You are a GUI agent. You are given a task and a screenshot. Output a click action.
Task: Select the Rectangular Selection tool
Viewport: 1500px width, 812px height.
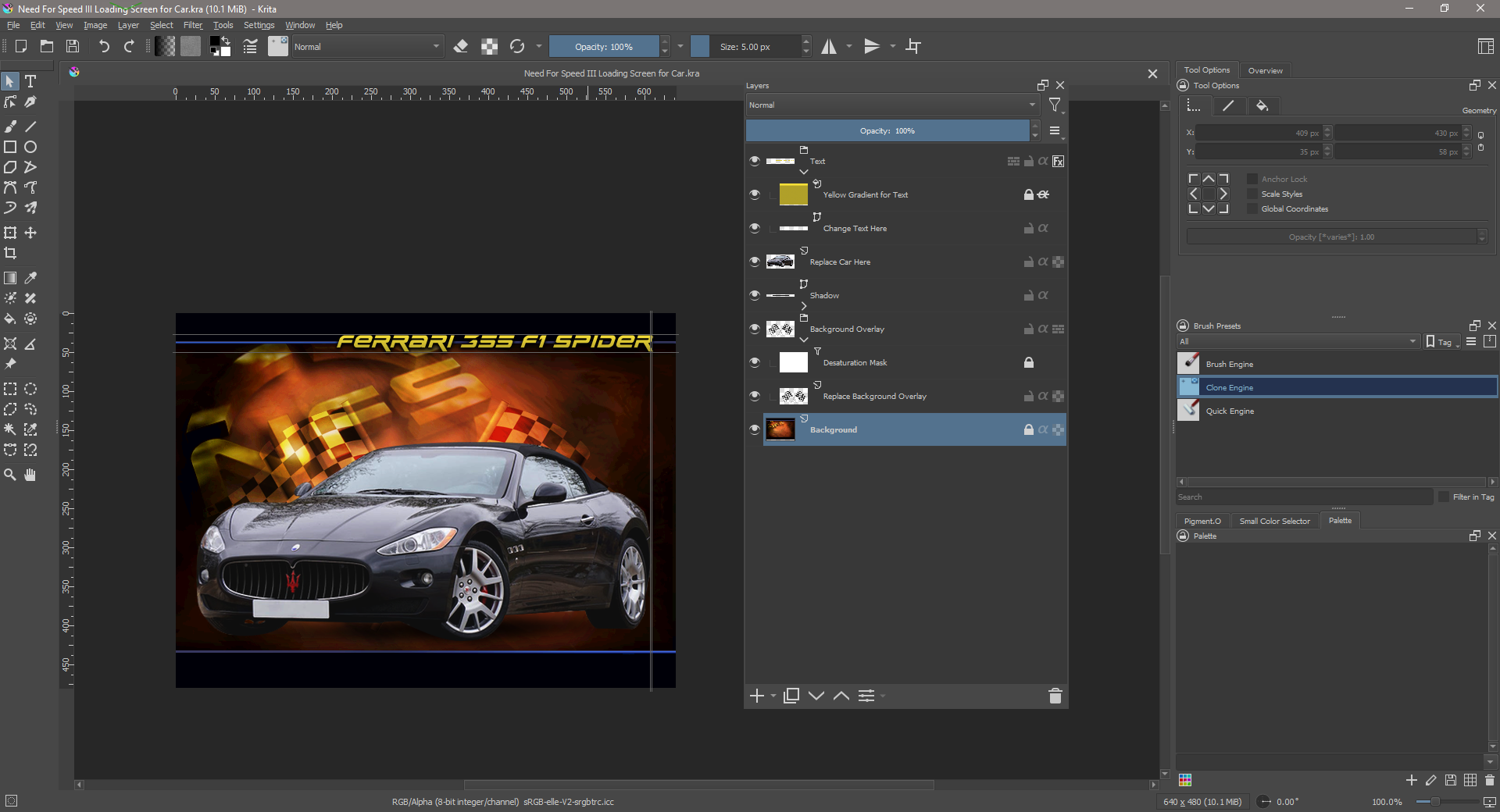[10, 389]
